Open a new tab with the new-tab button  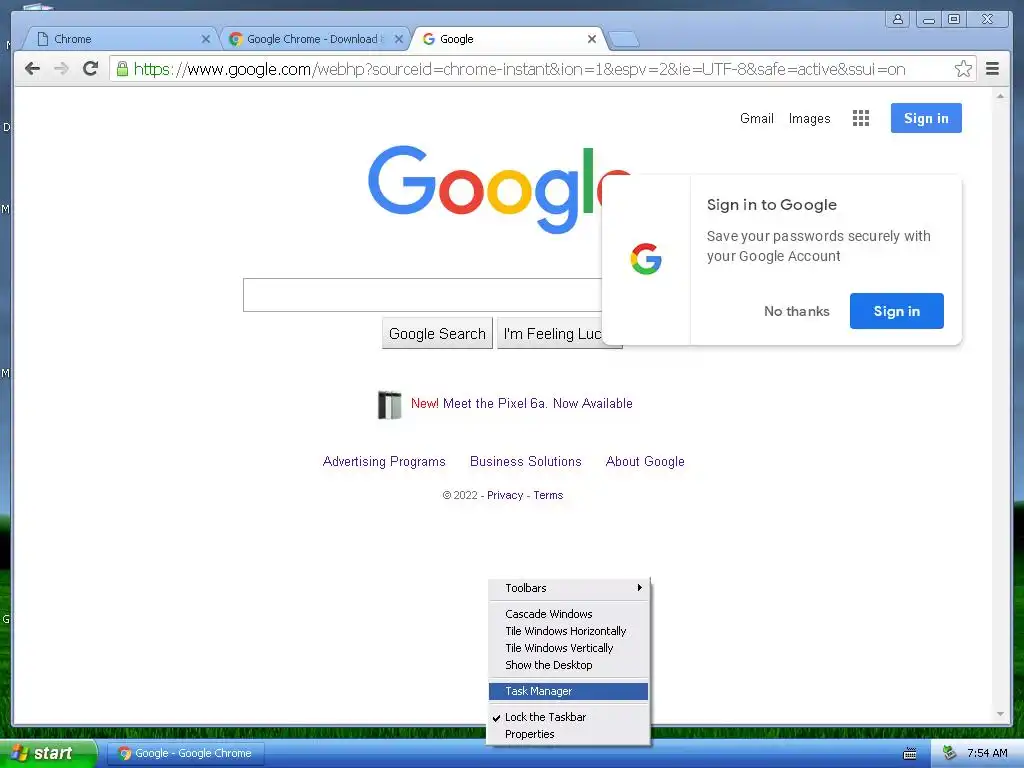tap(624, 40)
